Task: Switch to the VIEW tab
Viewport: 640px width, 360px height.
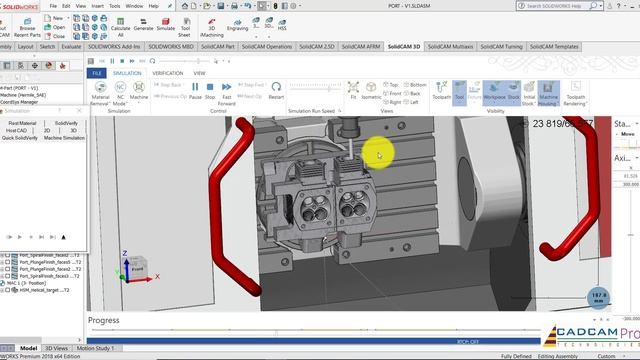Action: [x=199, y=73]
